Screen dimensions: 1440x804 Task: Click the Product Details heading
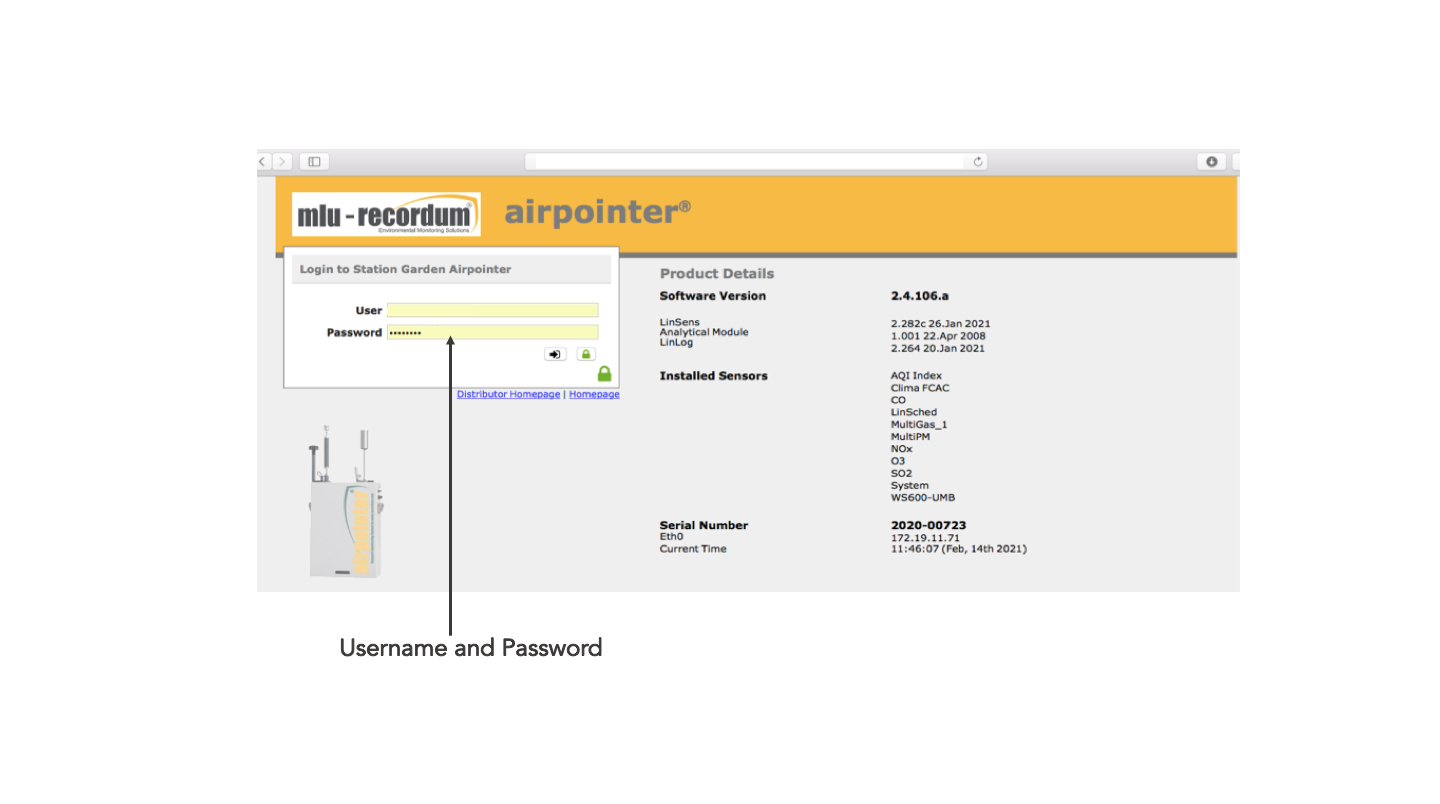coord(716,273)
